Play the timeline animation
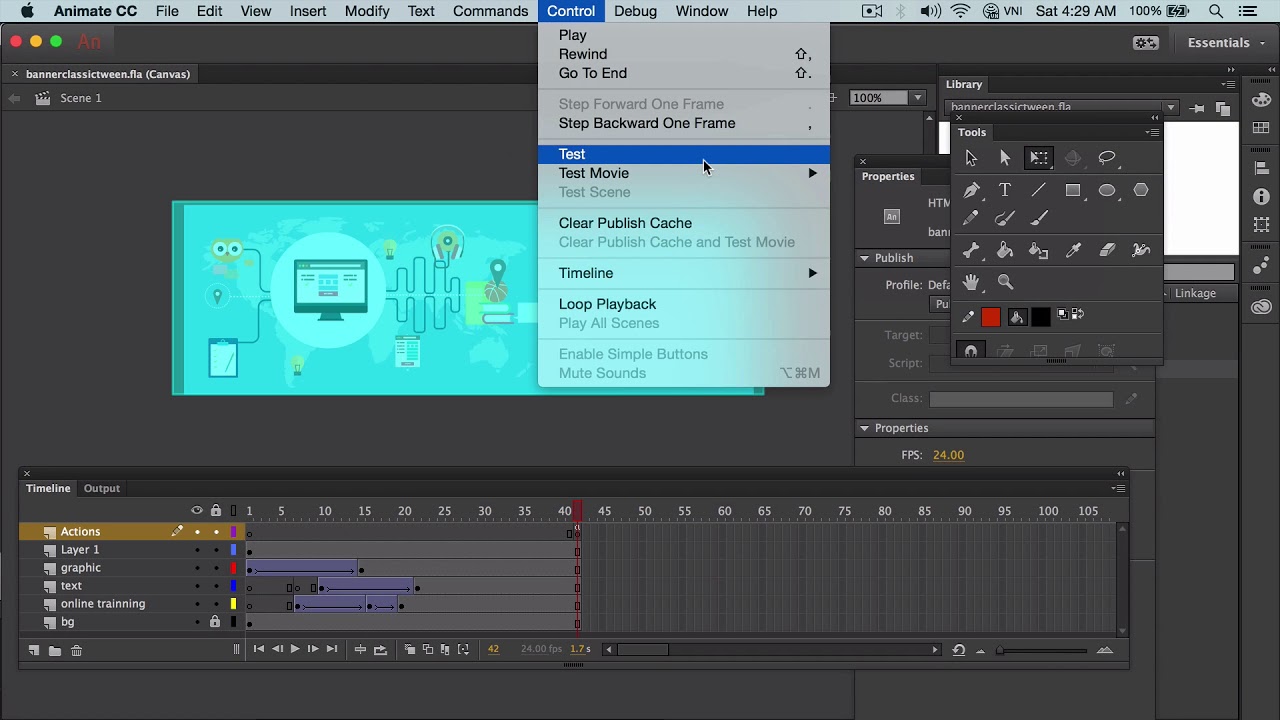The image size is (1280, 720). (x=294, y=650)
